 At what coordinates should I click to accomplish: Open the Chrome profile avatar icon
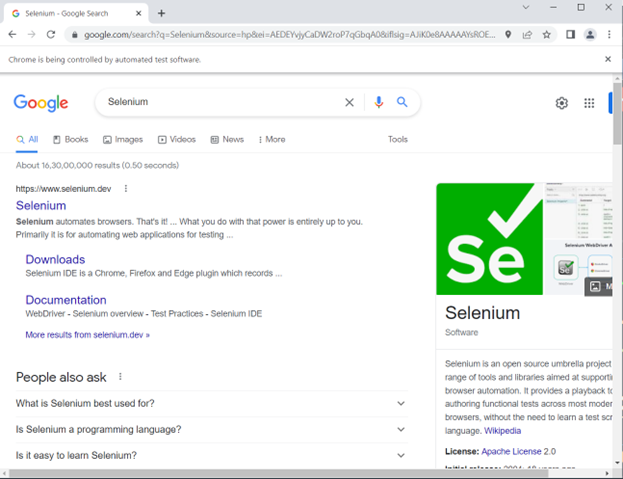point(590,35)
